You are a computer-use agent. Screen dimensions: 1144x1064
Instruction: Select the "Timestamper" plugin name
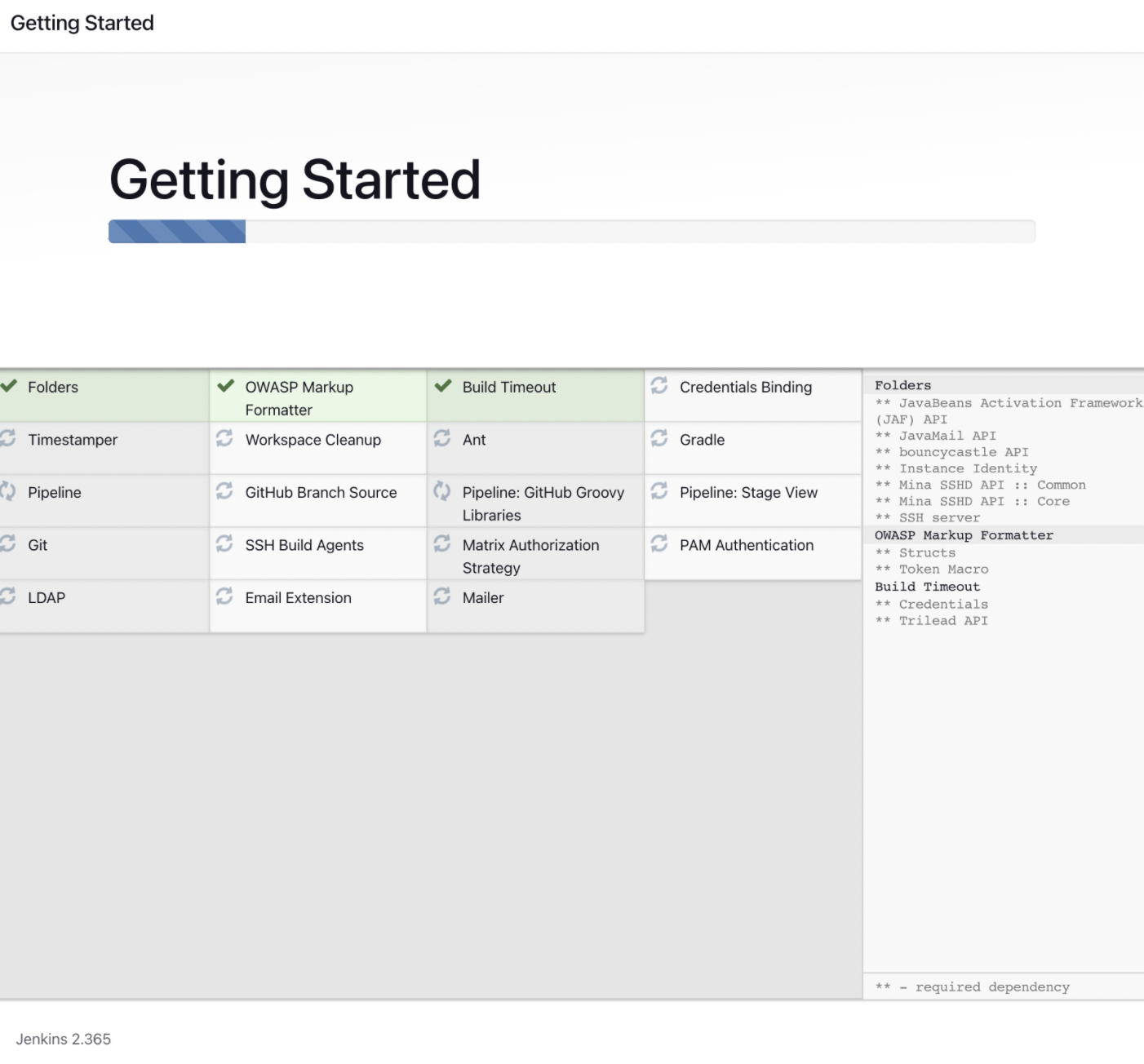[73, 440]
